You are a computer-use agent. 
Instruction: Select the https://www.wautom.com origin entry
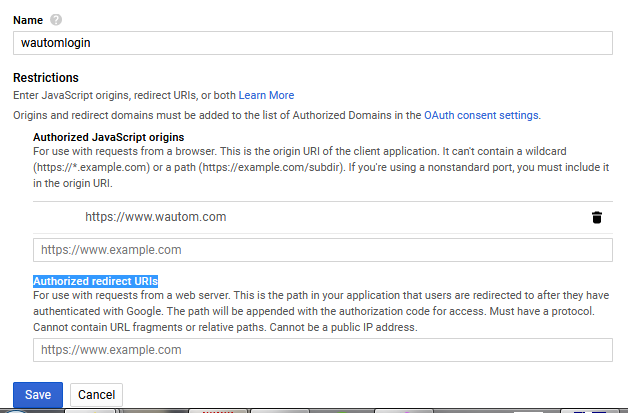click(x=155, y=216)
